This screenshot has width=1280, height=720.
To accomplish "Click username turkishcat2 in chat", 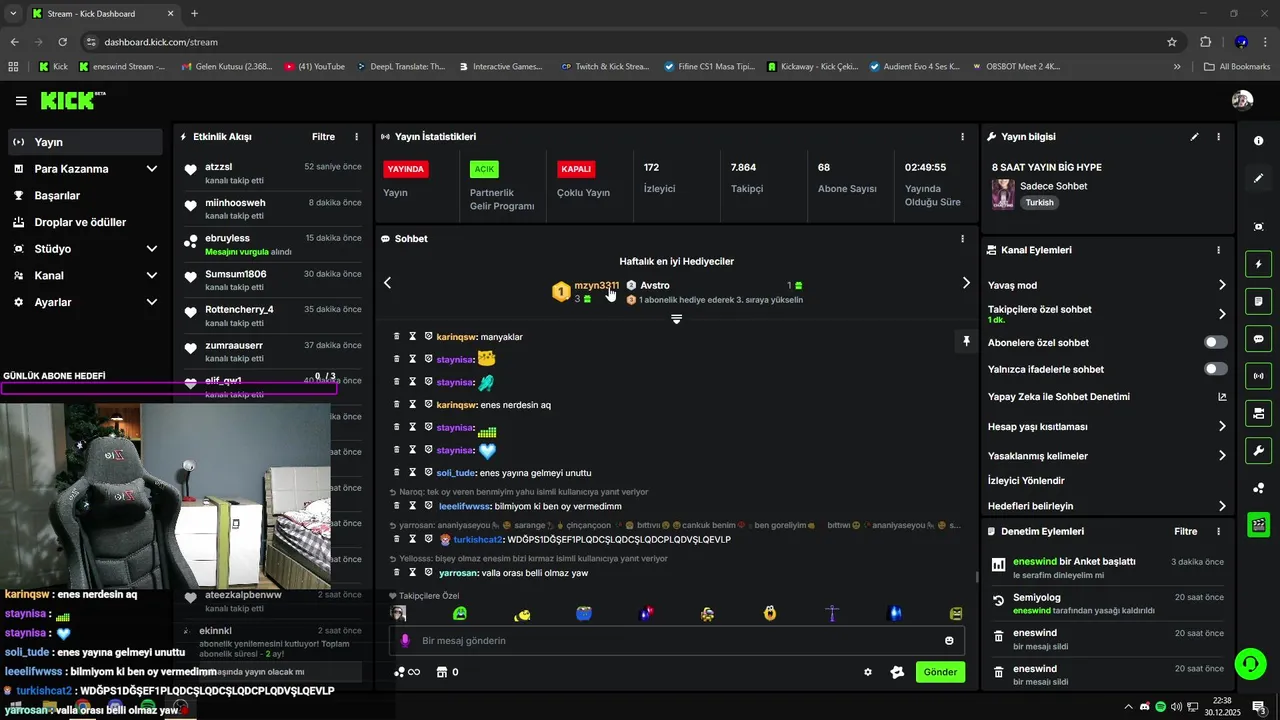I will click(x=478, y=540).
